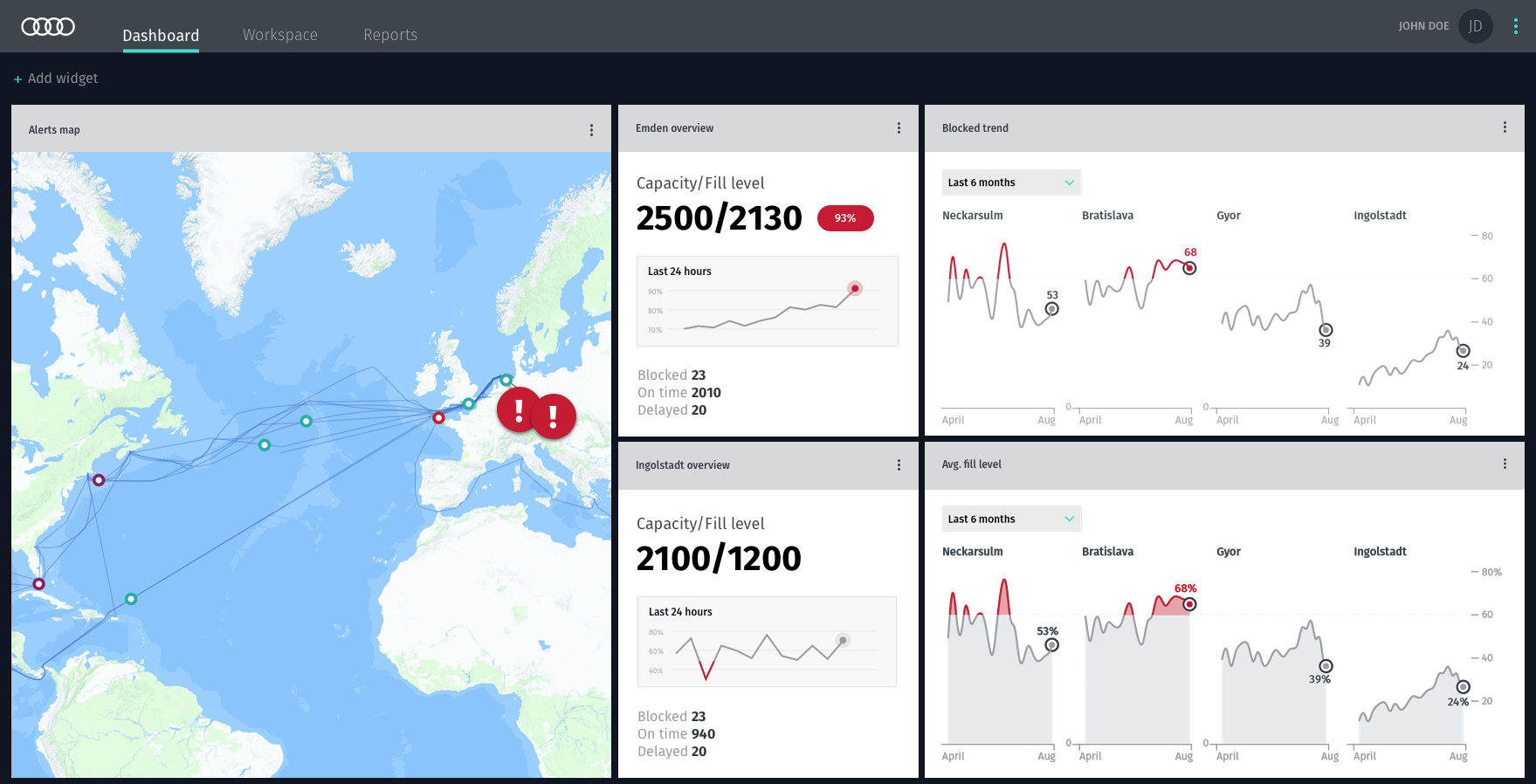
Task: Click the Alerts map widget title
Action: point(54,130)
